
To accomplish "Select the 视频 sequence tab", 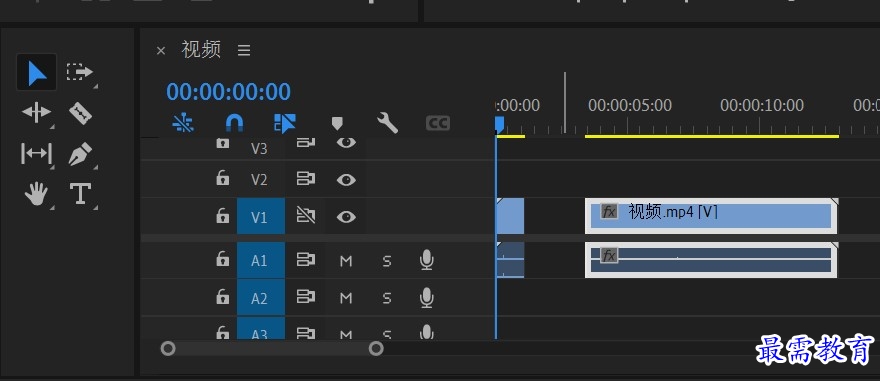I will point(201,50).
